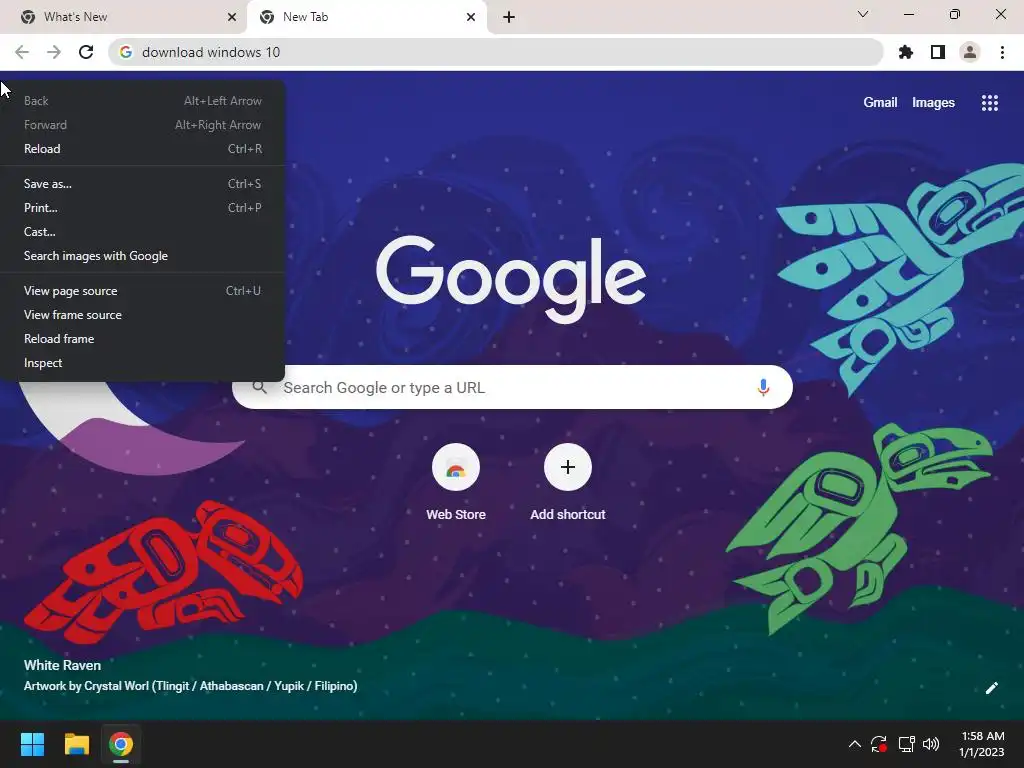Click the browser back arrow button
The image size is (1024, 768).
pos(22,52)
